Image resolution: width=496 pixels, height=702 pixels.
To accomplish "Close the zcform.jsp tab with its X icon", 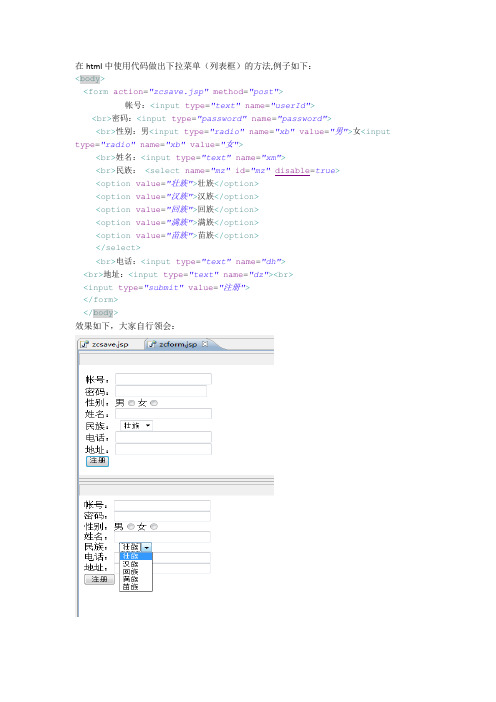I will [x=205, y=344].
